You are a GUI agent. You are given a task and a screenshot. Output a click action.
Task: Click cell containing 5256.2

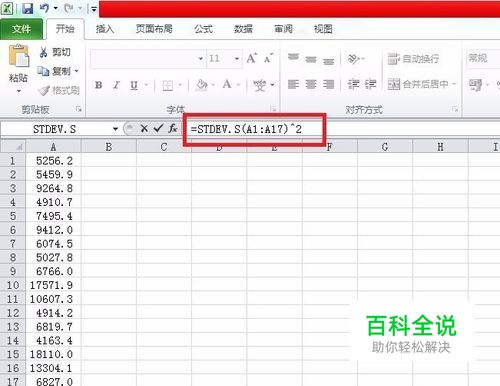(53, 161)
